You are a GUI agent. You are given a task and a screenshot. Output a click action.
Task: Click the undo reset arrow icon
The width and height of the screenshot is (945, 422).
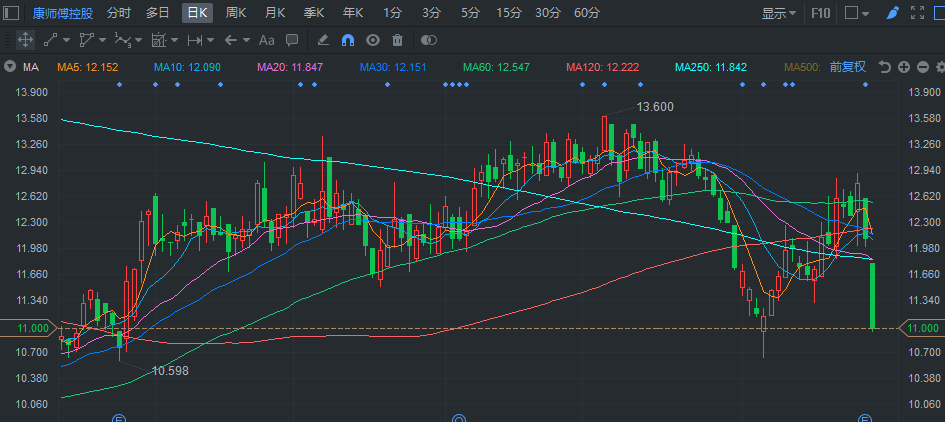pos(885,67)
